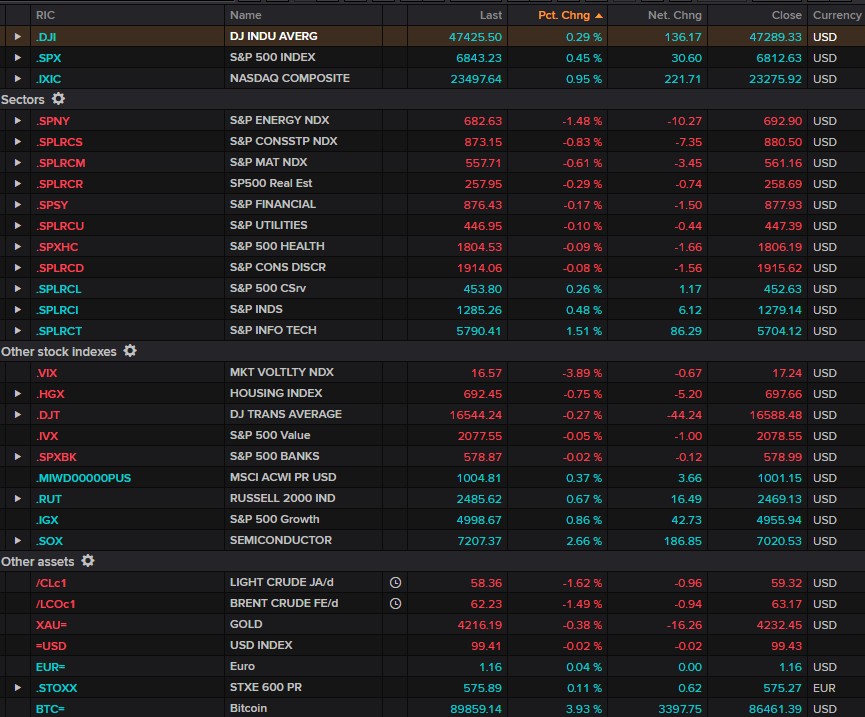Open settings gear next to Sectors
The height and width of the screenshot is (717, 865).
click(58, 99)
